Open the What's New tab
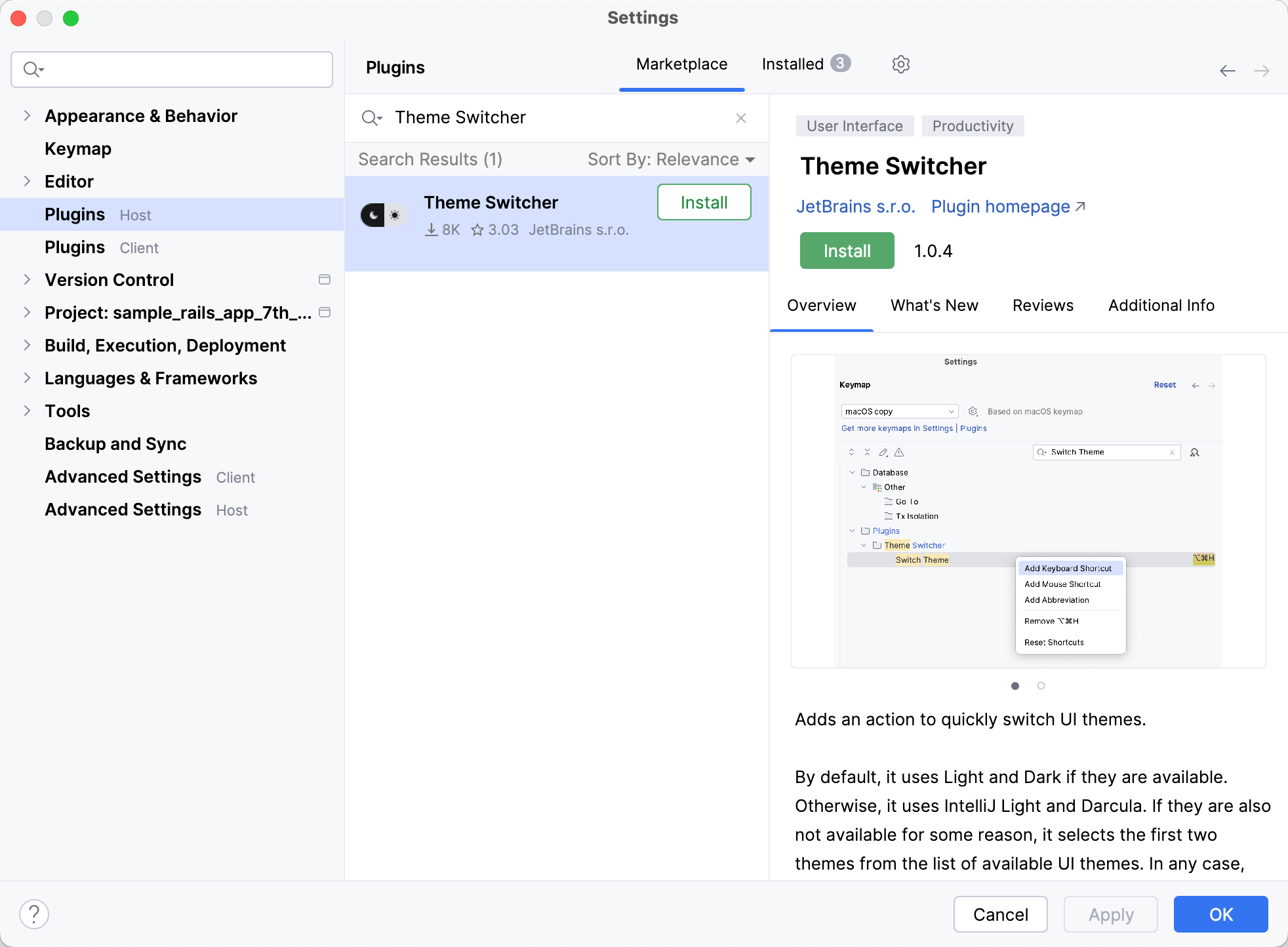 935,305
